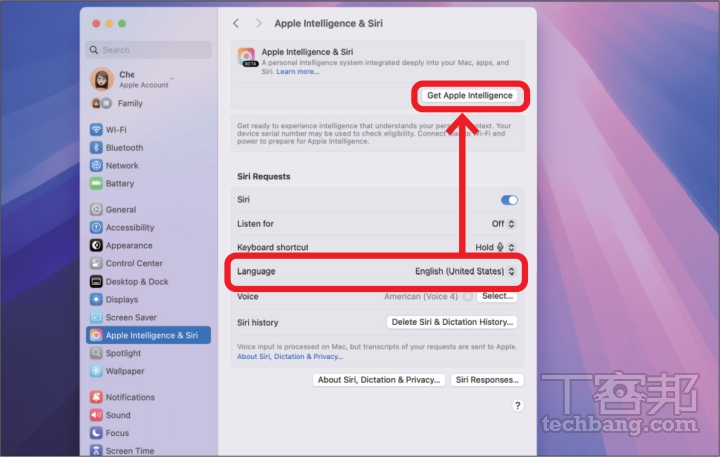
Task: Open the Displays sidebar item
Action: click(x=148, y=299)
